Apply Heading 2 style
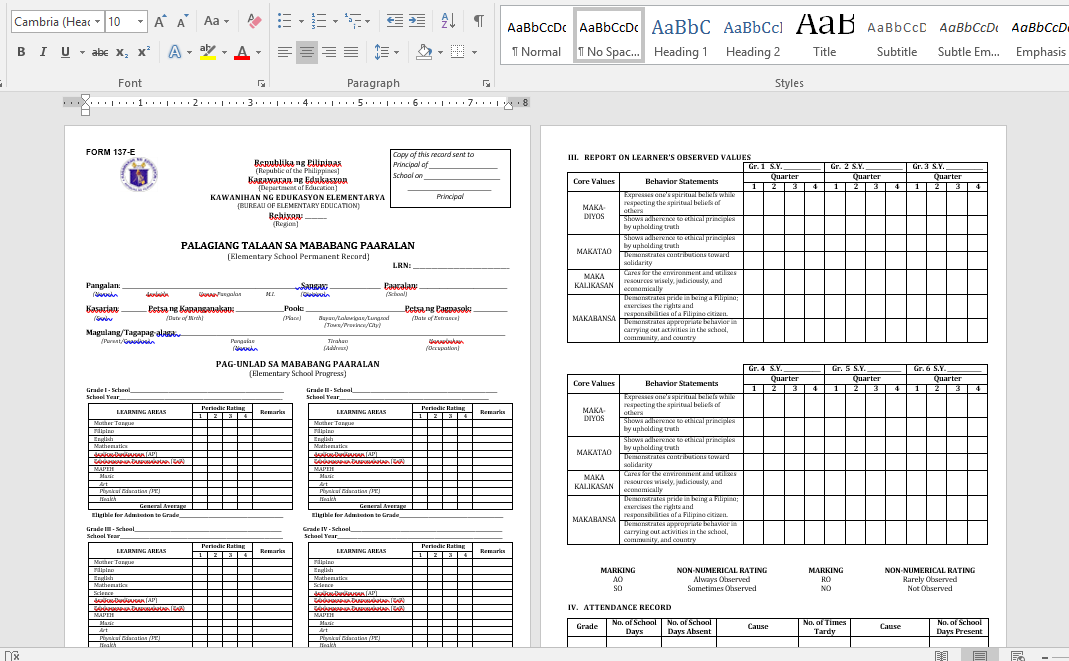Screen dimensions: 1069x661 [x=753, y=36]
